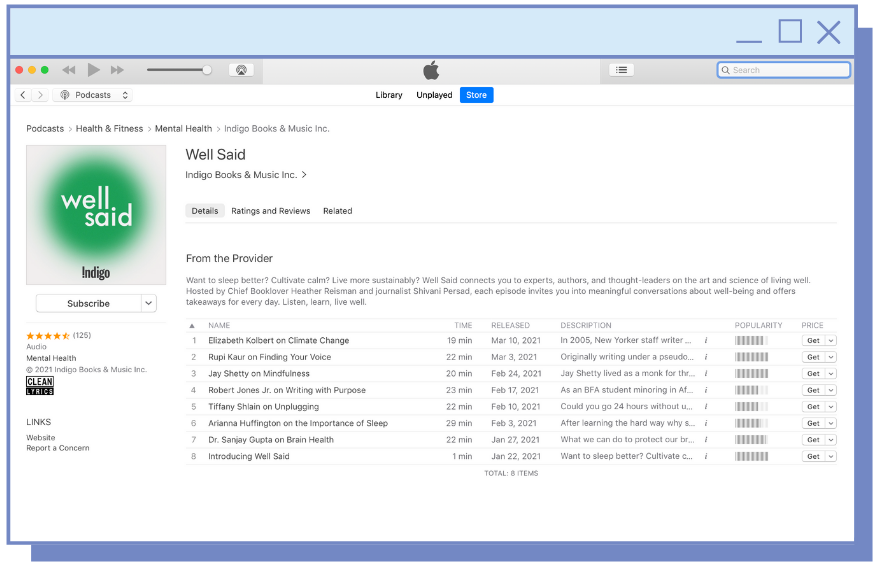880x573 pixels.
Task: Expand Get options for Tiffany Shlain episode
Action: point(831,407)
